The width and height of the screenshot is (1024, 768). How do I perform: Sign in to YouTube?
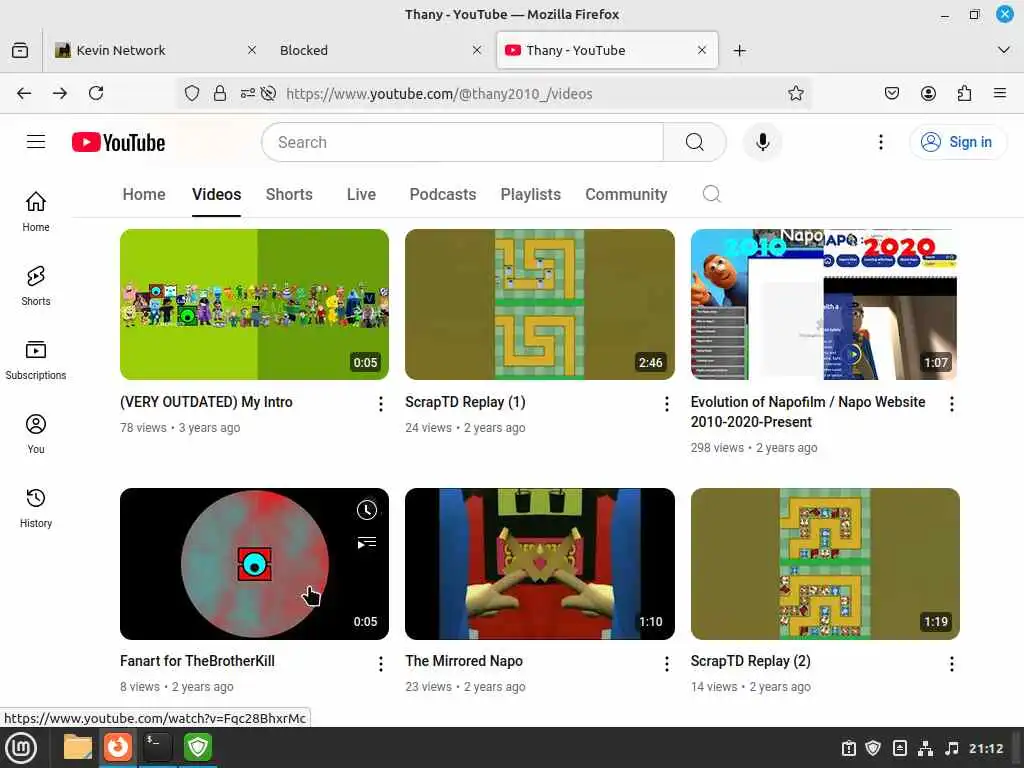click(x=958, y=142)
